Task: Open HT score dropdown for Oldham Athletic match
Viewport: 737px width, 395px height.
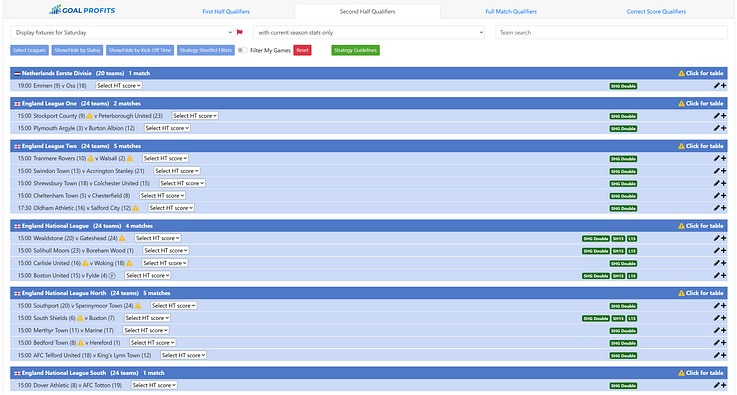Action: [x=171, y=208]
